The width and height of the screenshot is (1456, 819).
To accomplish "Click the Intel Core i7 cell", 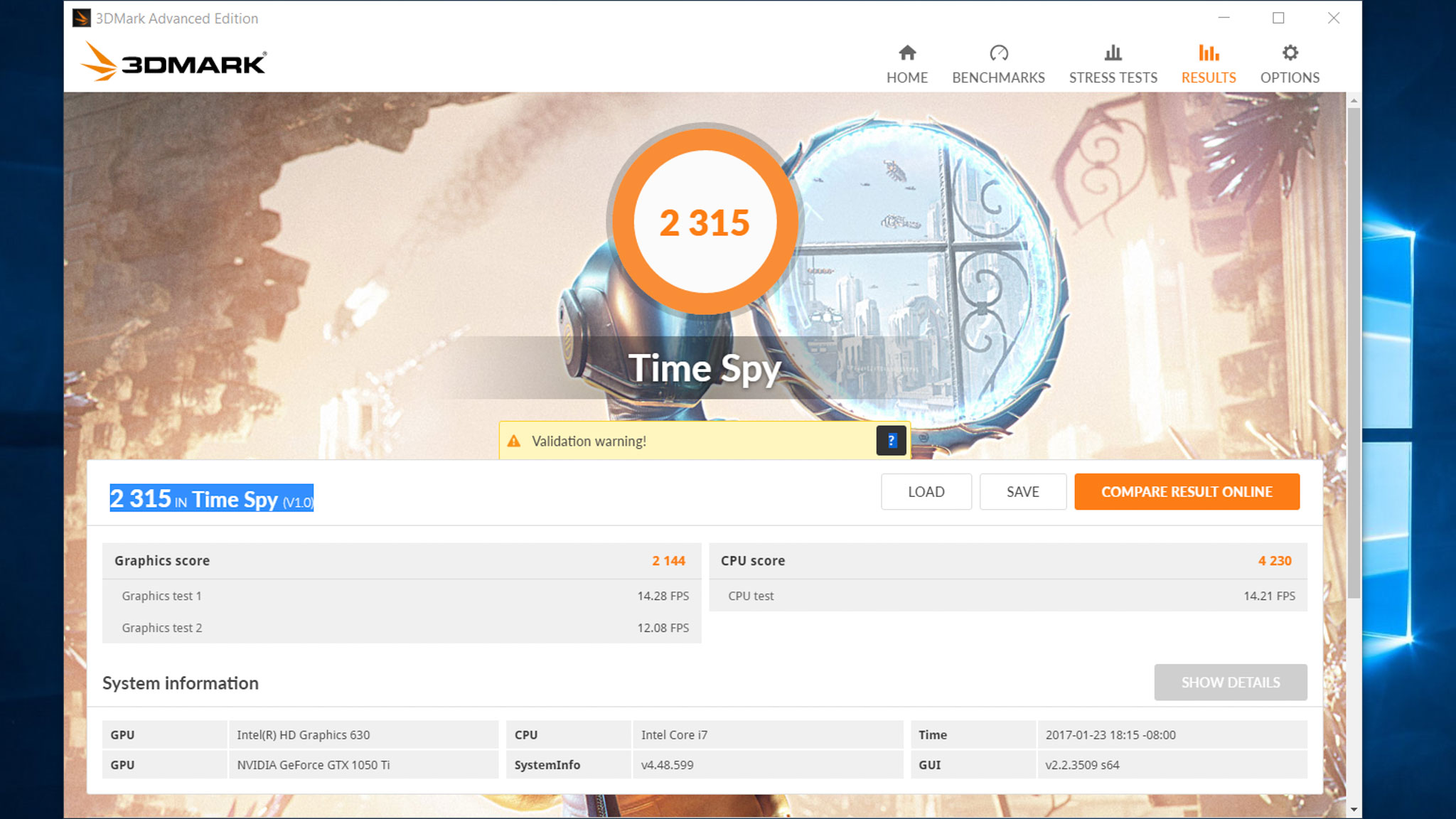I will tap(768, 734).
